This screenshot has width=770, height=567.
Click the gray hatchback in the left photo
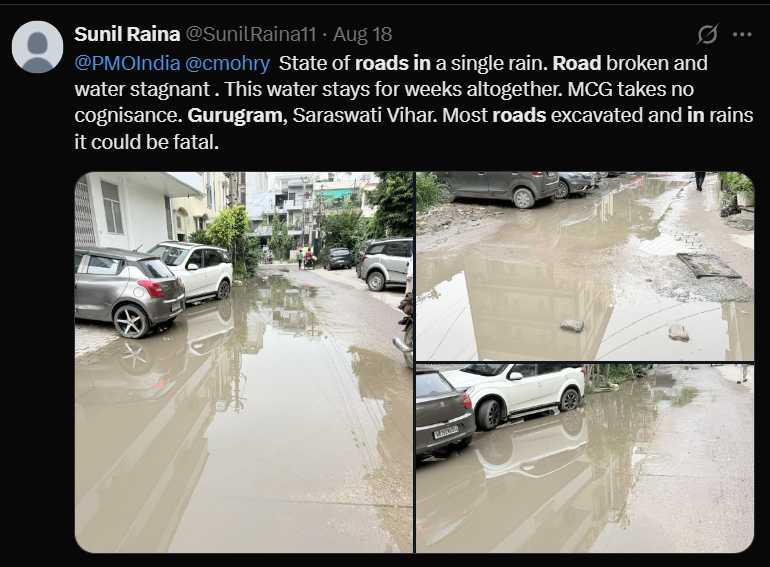[x=130, y=292]
